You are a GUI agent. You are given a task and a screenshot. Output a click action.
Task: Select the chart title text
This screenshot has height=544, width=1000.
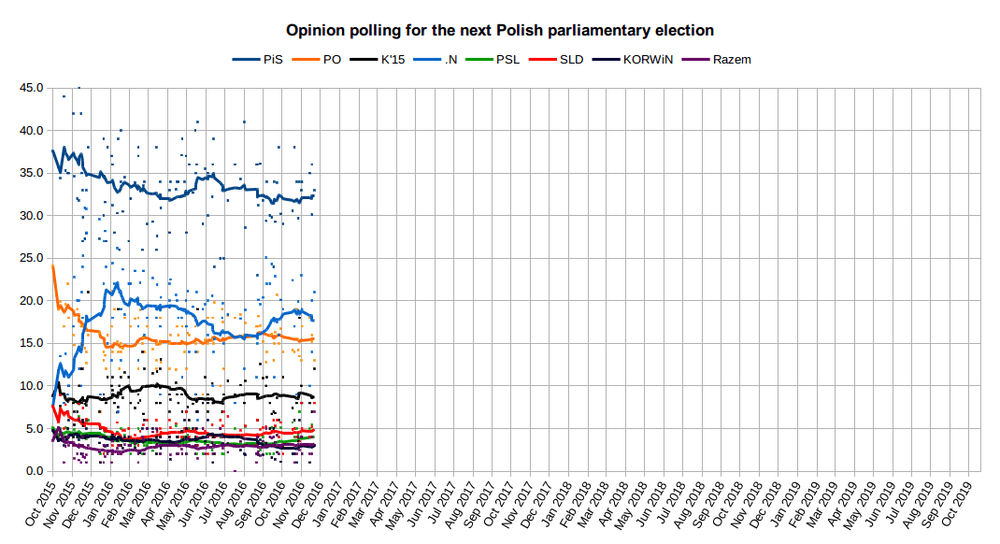pos(500,32)
